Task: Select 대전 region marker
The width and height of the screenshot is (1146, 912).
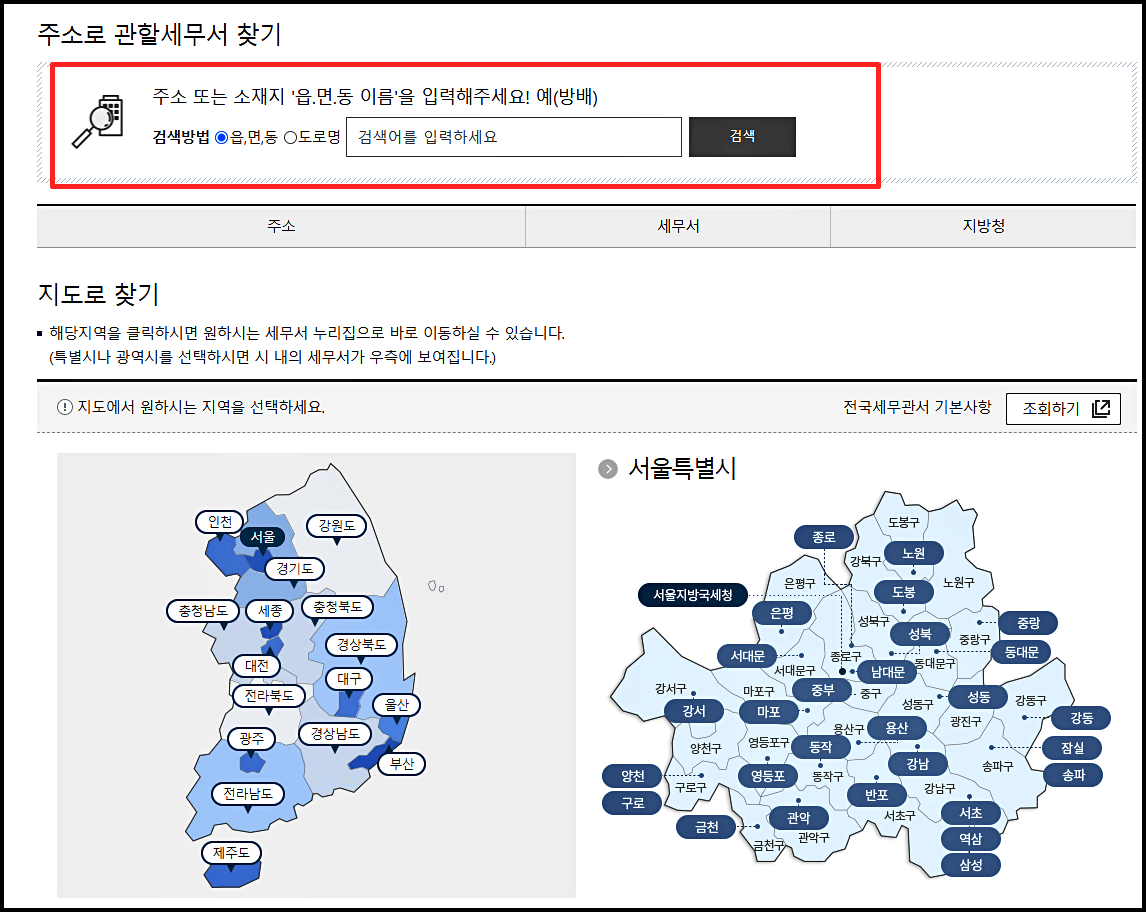Action: click(257, 666)
